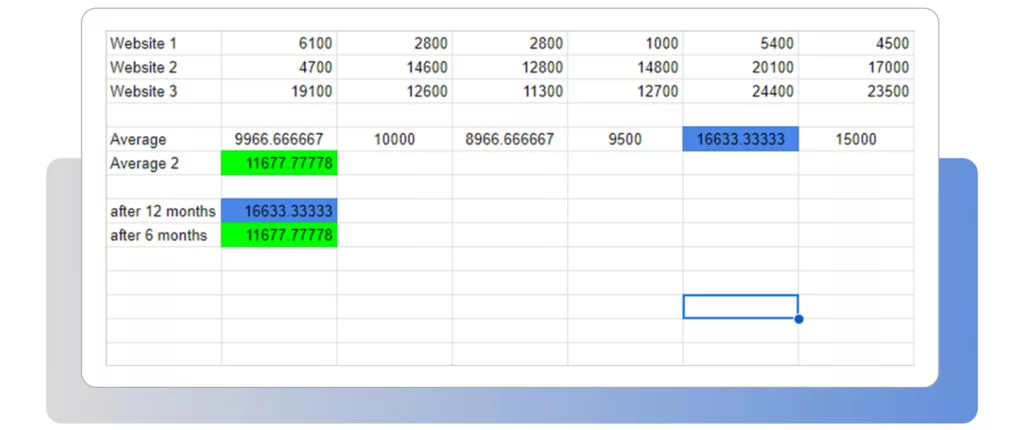The height and width of the screenshot is (430, 1024).
Task: Select the after 12 months label
Action: [x=163, y=211]
